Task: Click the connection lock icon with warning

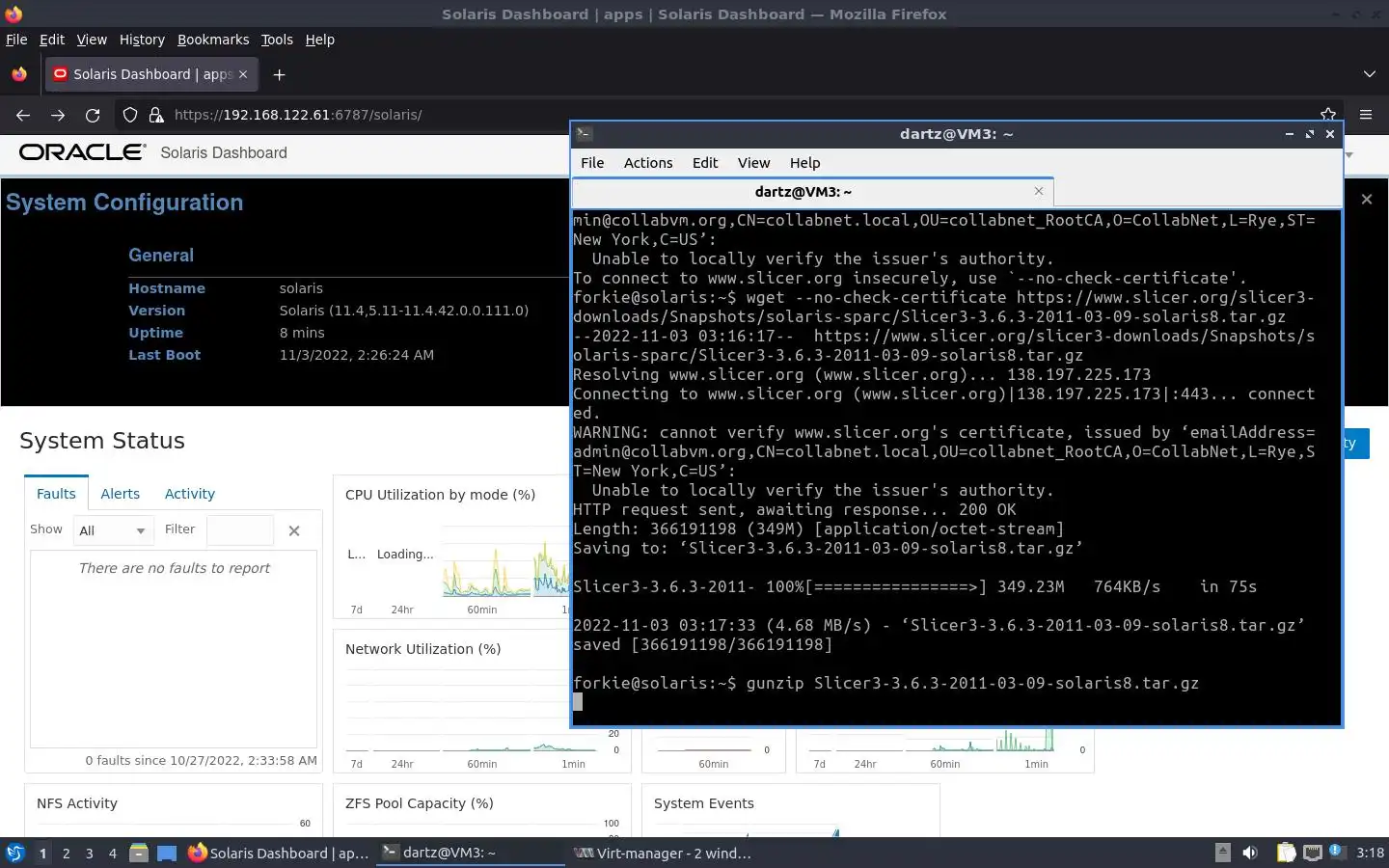Action: (156, 115)
